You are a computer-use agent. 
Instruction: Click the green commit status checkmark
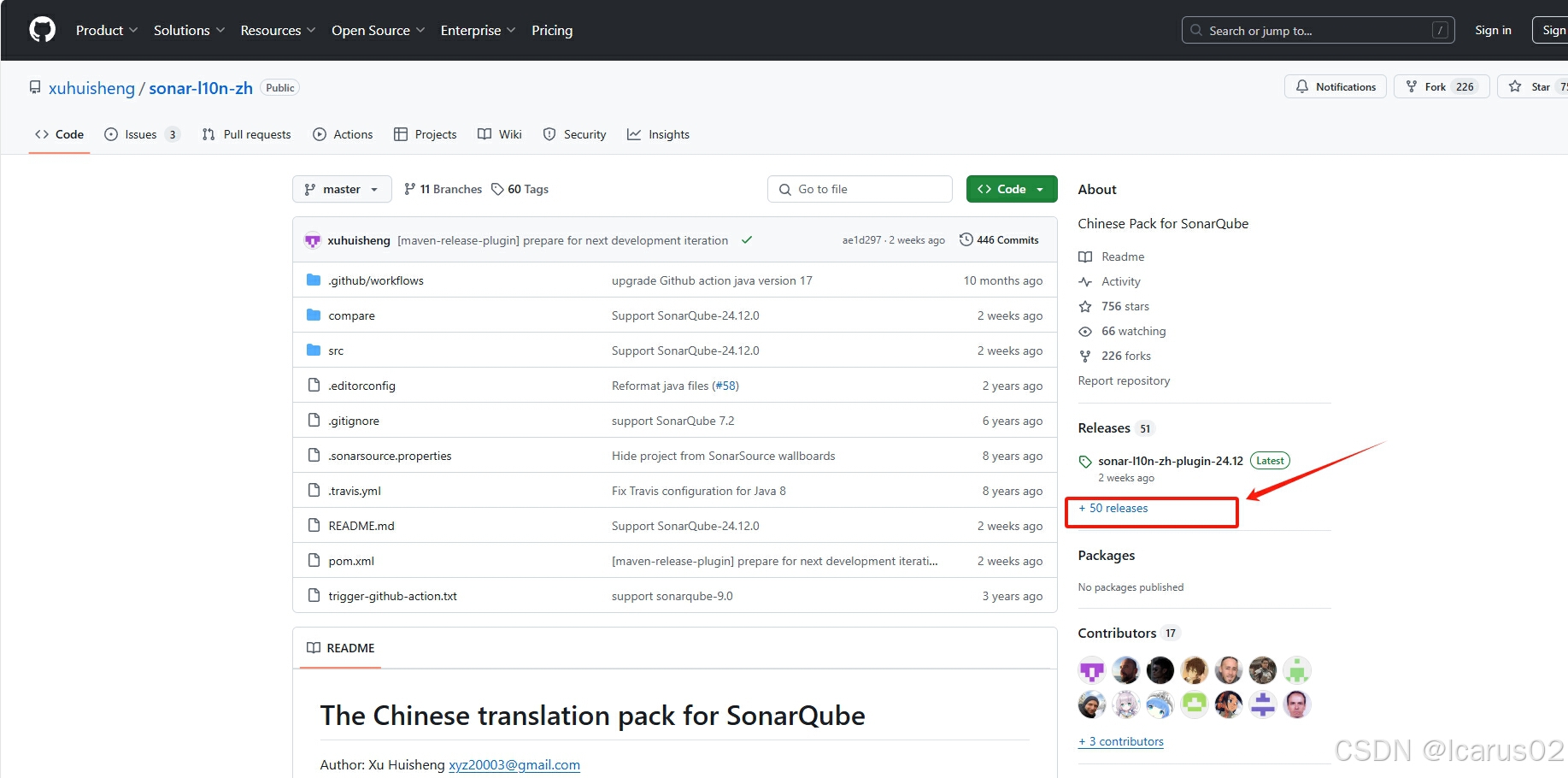pyautogui.click(x=747, y=240)
